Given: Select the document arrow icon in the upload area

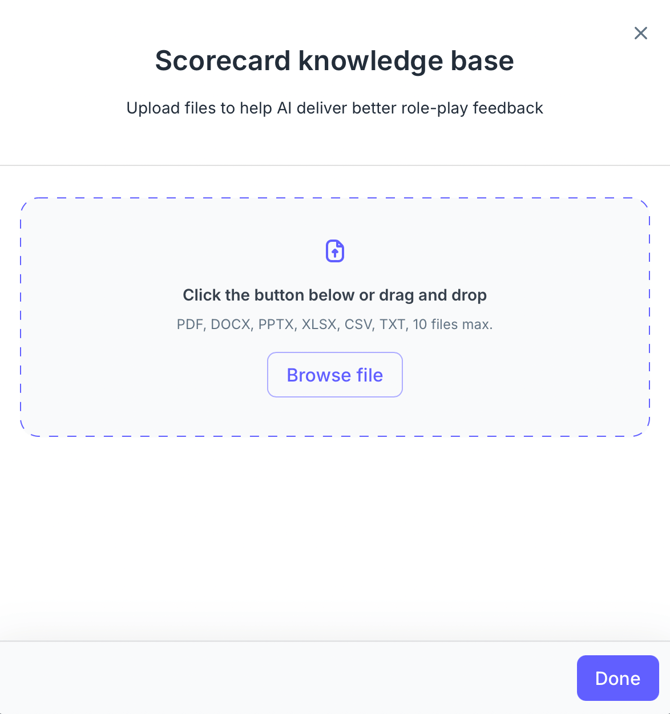Looking at the screenshot, I should tap(335, 251).
